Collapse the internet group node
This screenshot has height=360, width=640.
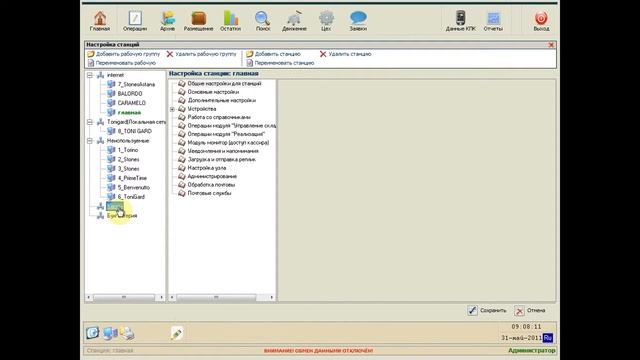pos(90,75)
